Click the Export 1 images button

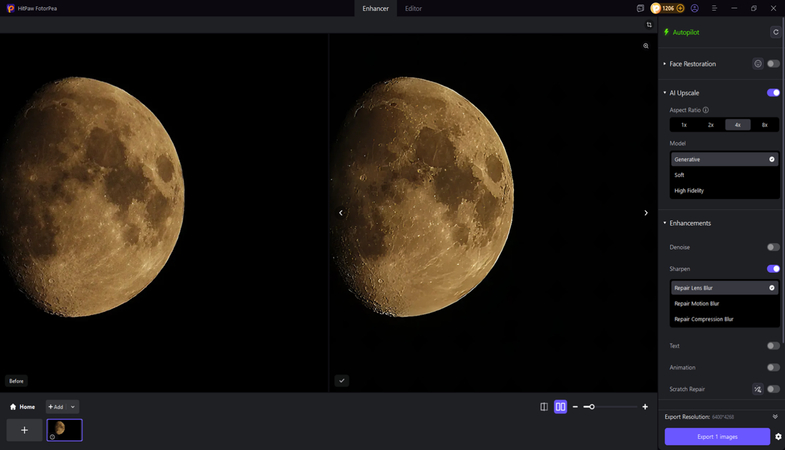pos(717,437)
